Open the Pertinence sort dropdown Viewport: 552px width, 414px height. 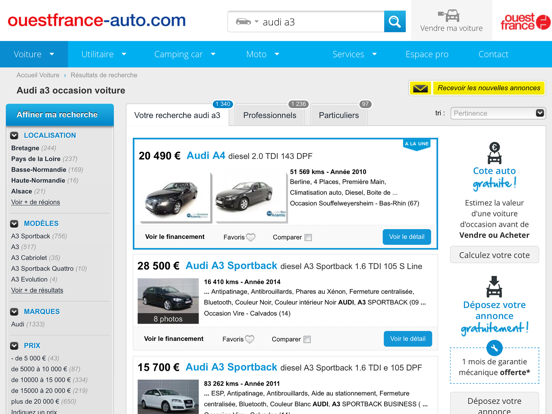click(497, 113)
